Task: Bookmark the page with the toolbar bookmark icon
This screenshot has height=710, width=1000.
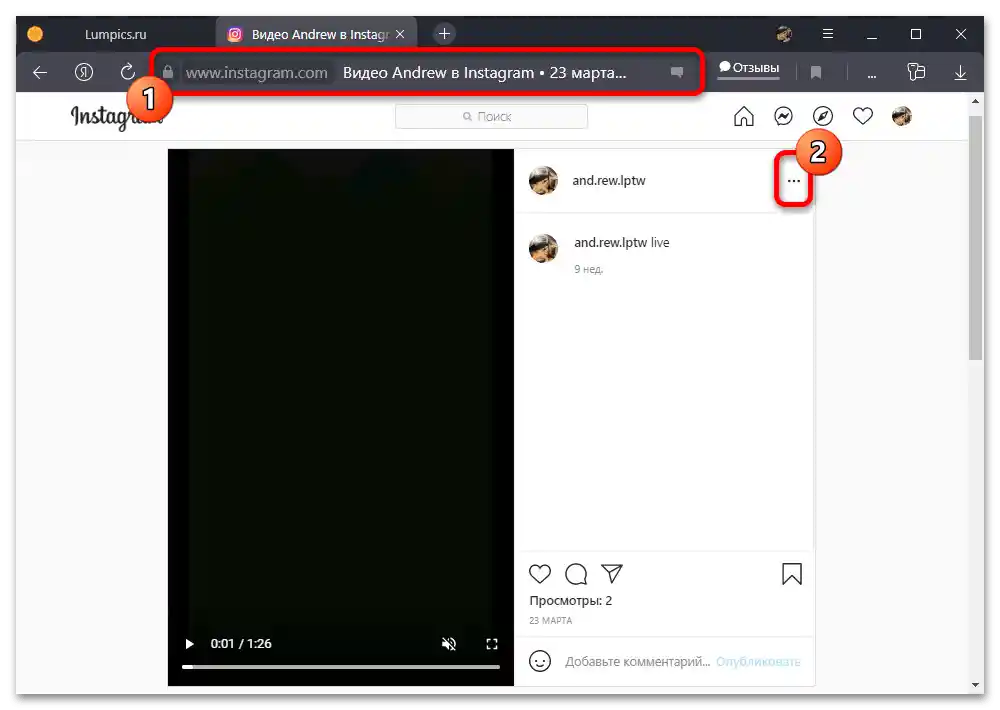Action: [816, 73]
